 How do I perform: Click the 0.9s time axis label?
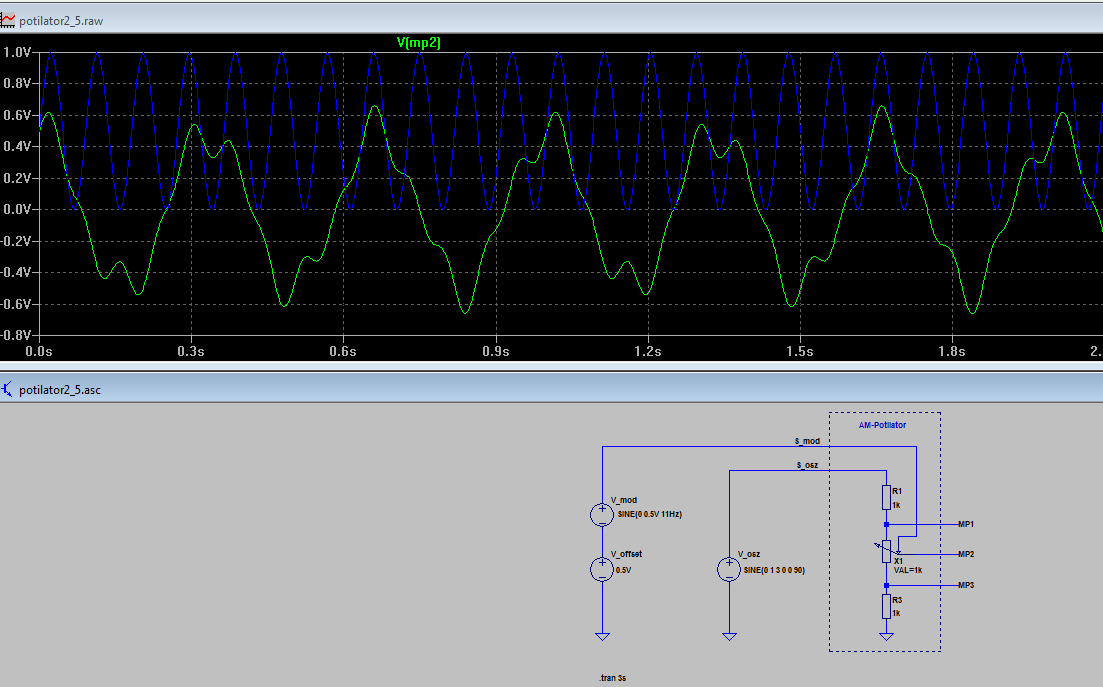tap(496, 352)
